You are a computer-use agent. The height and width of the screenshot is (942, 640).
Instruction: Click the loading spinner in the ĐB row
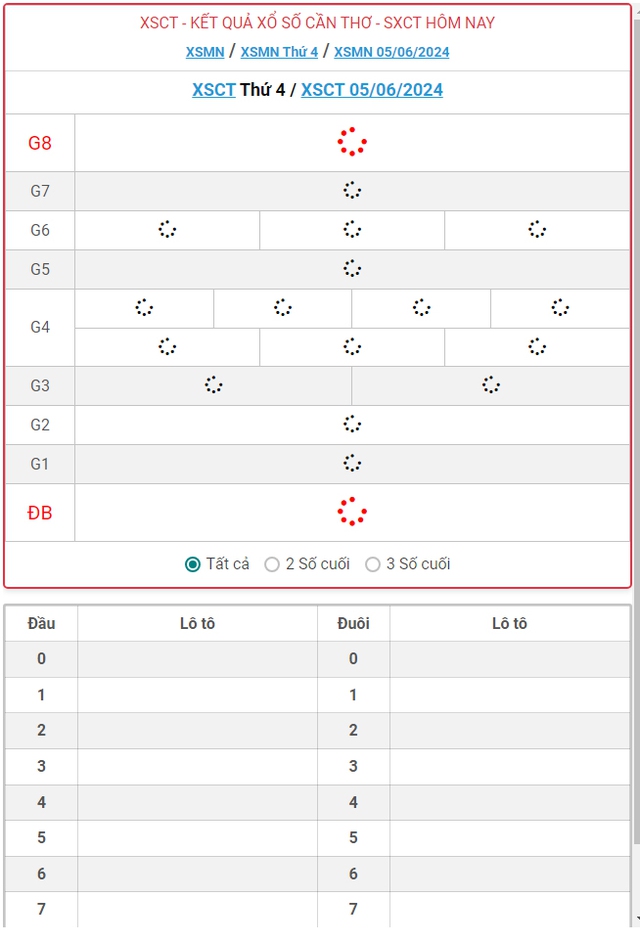[352, 512]
